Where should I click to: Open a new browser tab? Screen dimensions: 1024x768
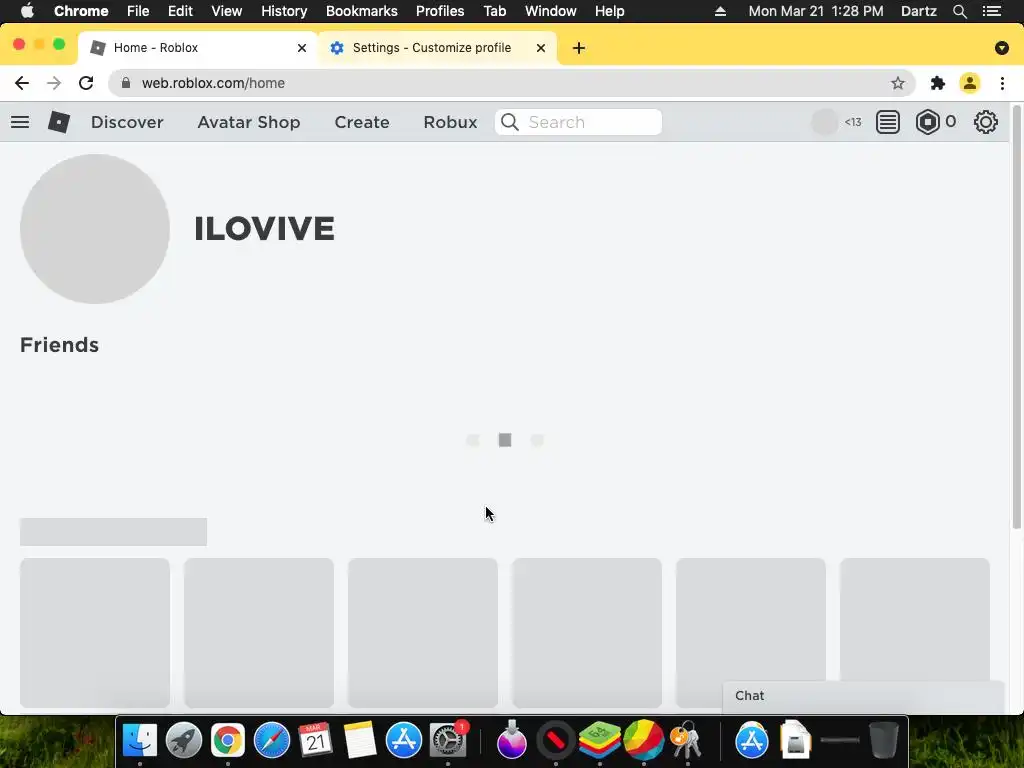point(579,48)
